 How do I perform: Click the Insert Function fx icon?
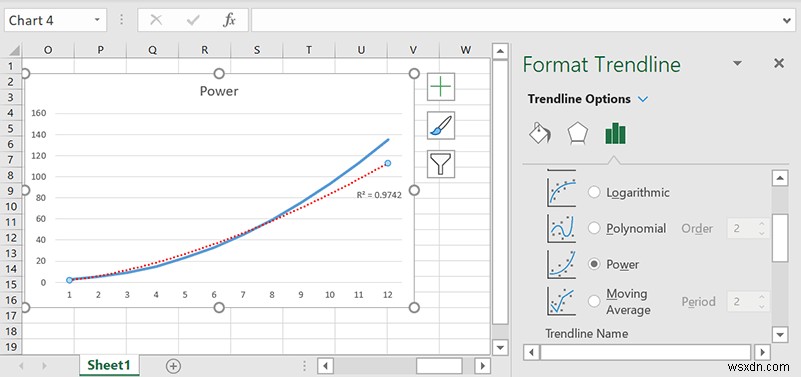[x=229, y=20]
